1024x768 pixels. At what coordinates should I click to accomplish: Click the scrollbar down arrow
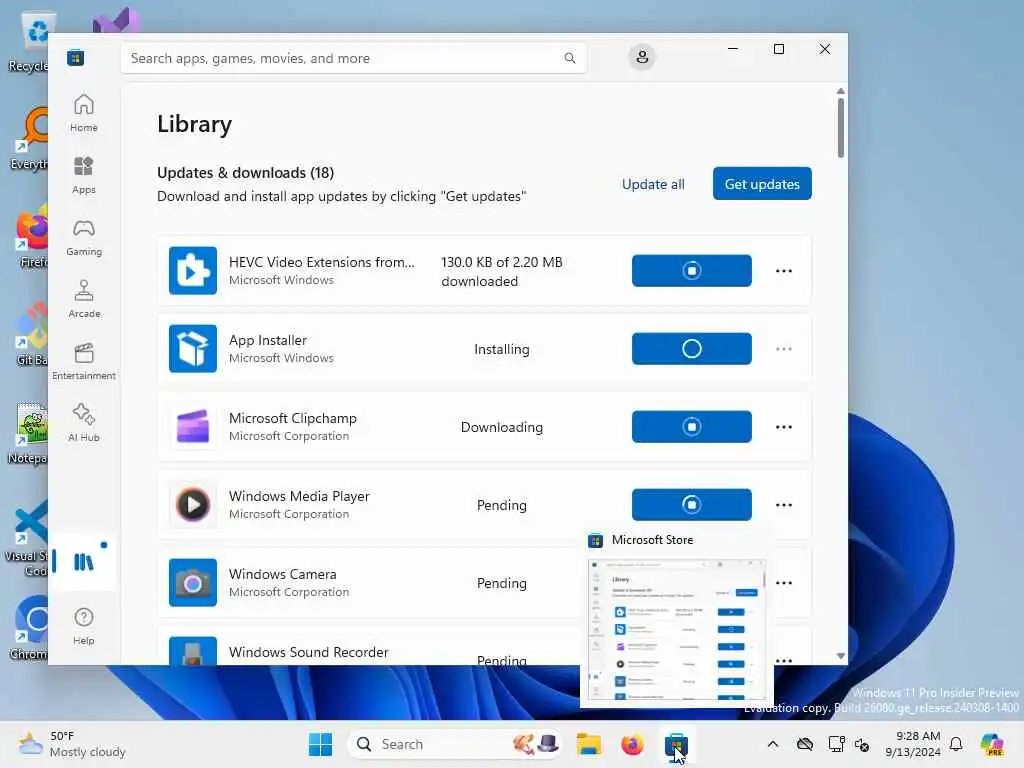(x=840, y=656)
